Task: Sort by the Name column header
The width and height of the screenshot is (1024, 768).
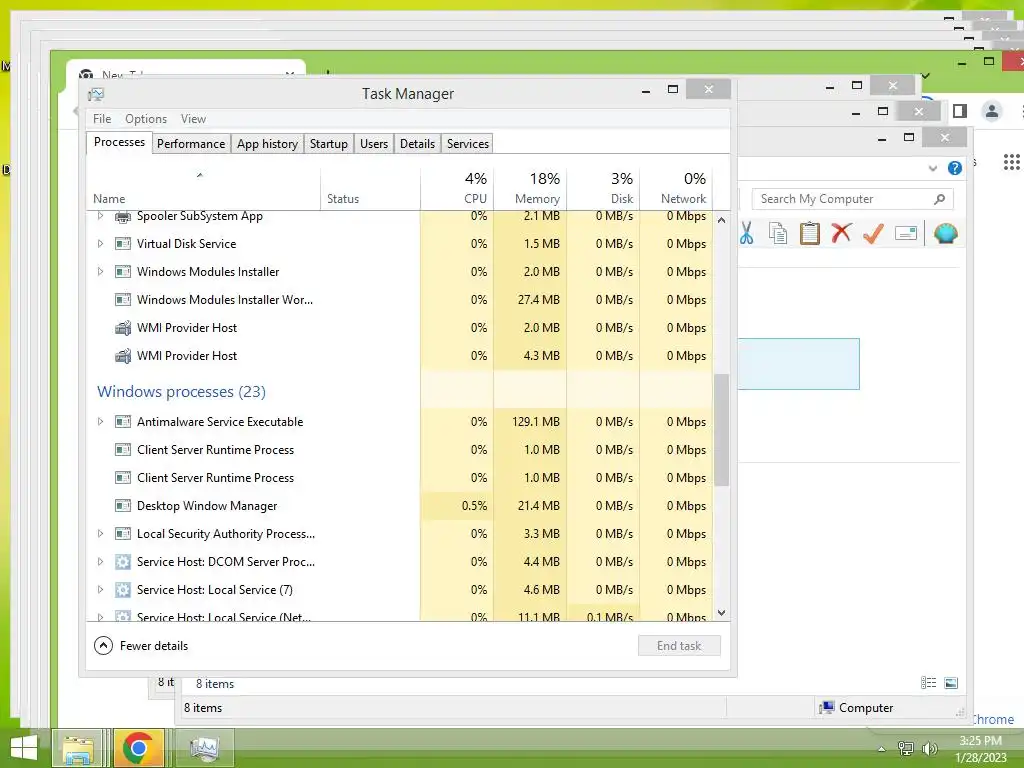Action: [203, 188]
